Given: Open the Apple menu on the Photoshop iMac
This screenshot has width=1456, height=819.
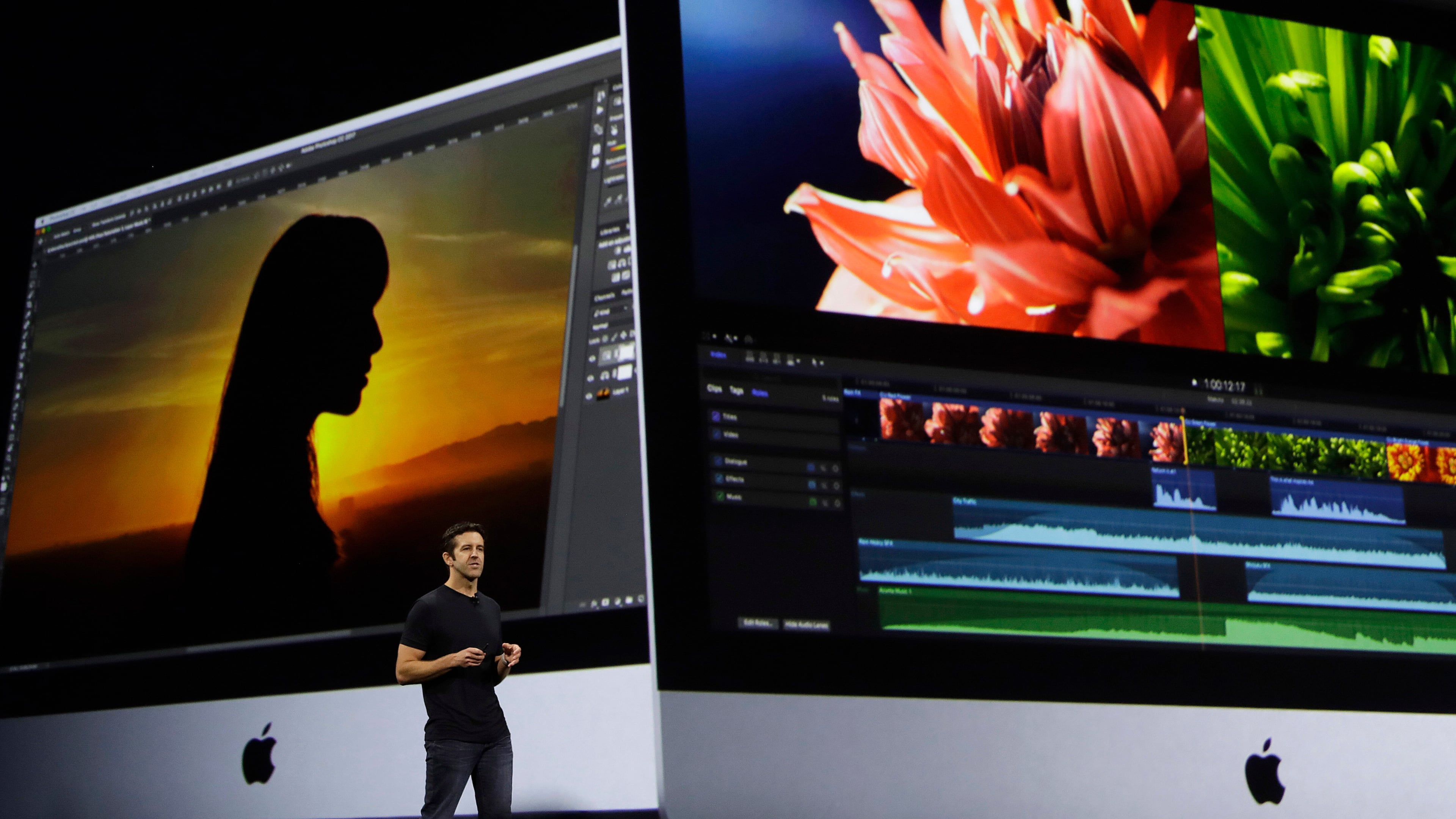Looking at the screenshot, I should coord(44,221).
